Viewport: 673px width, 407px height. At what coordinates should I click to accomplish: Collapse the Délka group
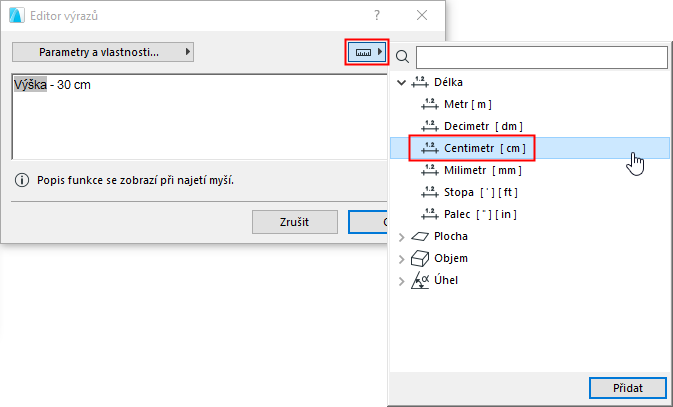[x=402, y=82]
